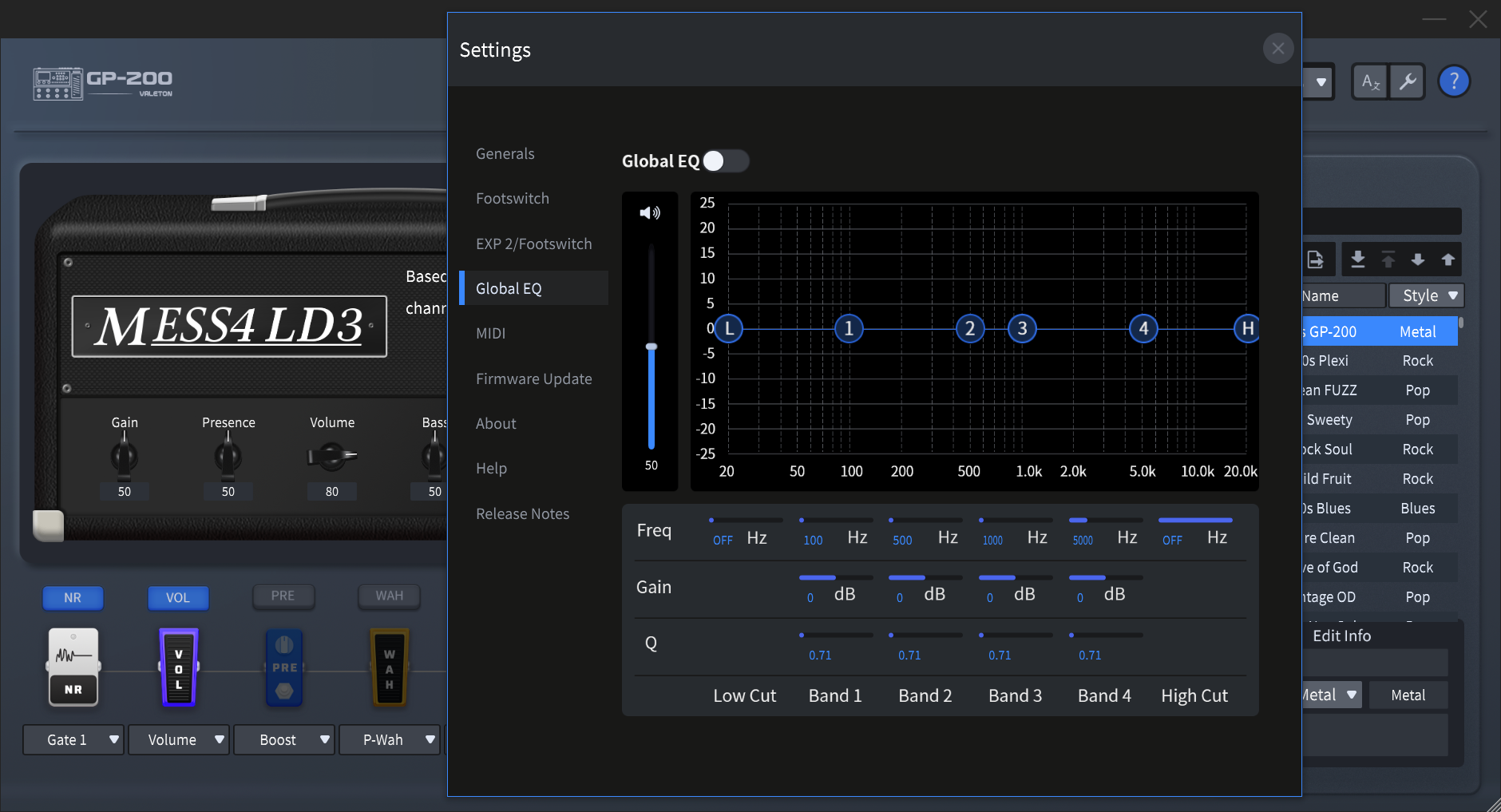Click the Global EQ volume slider handle

651,347
